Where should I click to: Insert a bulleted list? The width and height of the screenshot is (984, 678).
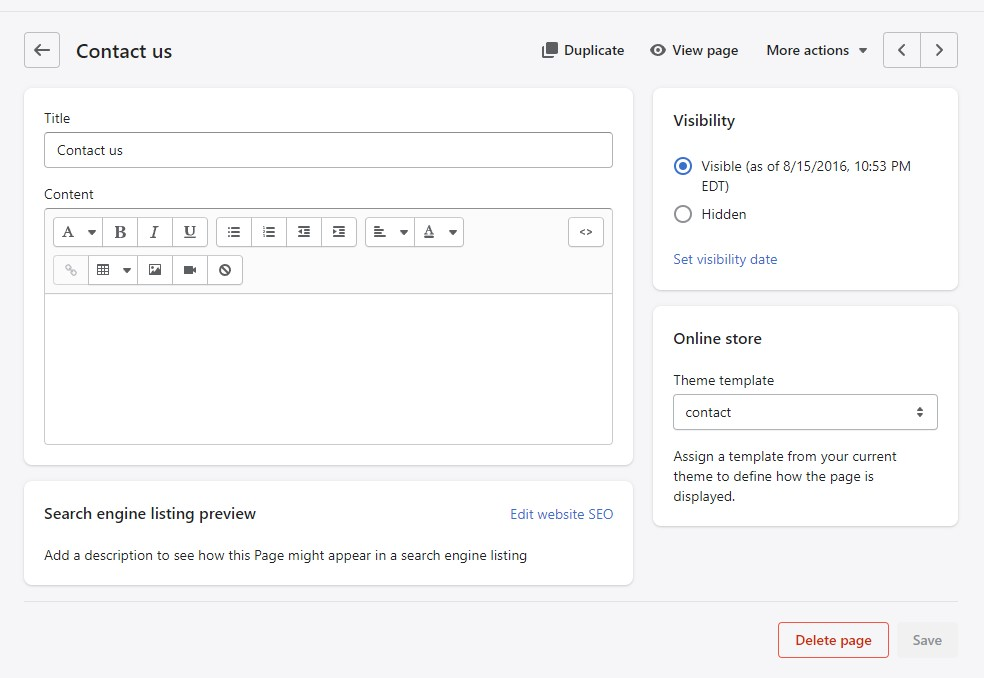pos(234,232)
